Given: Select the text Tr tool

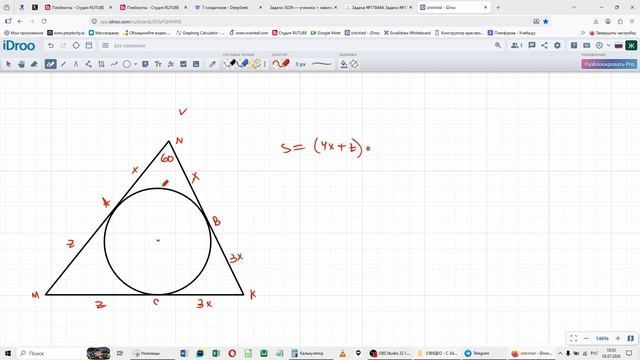Looking at the screenshot, I should pos(158,64).
